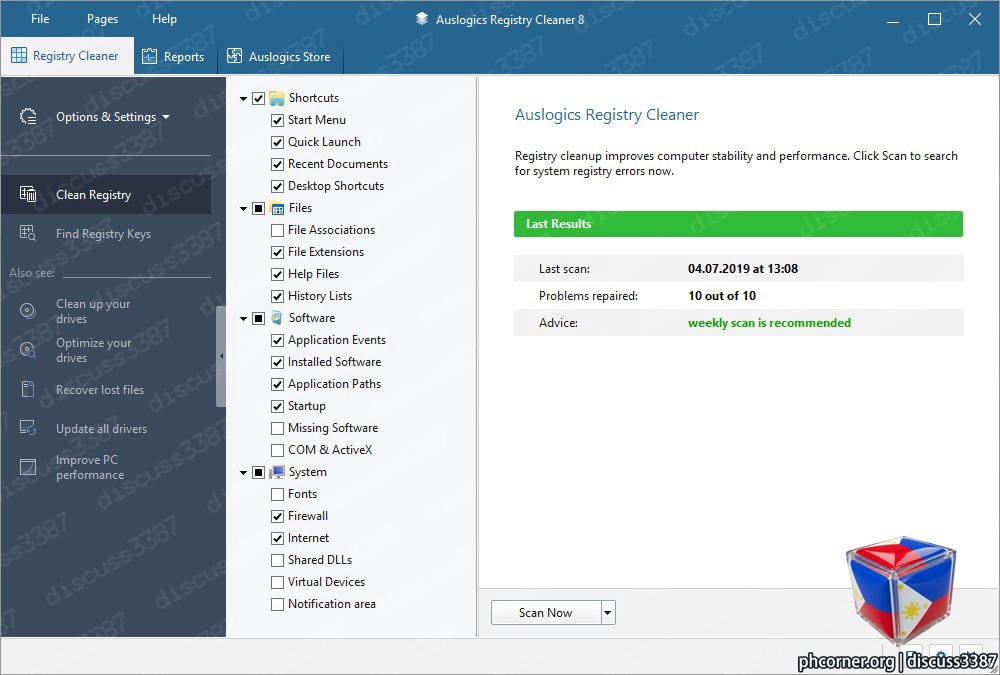
Task: Enable the Missing Software checkbox
Action: (x=277, y=428)
